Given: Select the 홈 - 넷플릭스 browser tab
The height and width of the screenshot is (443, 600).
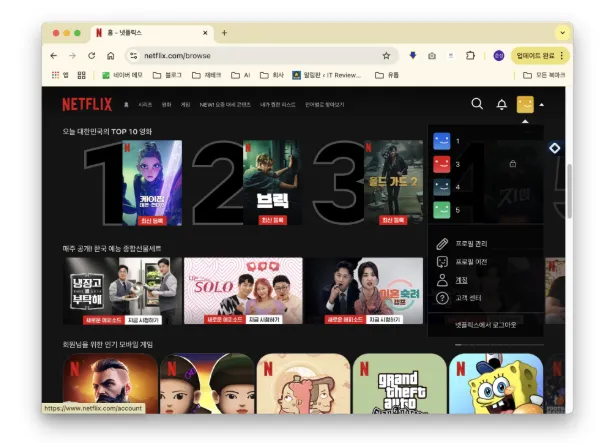Looking at the screenshot, I should [x=152, y=34].
